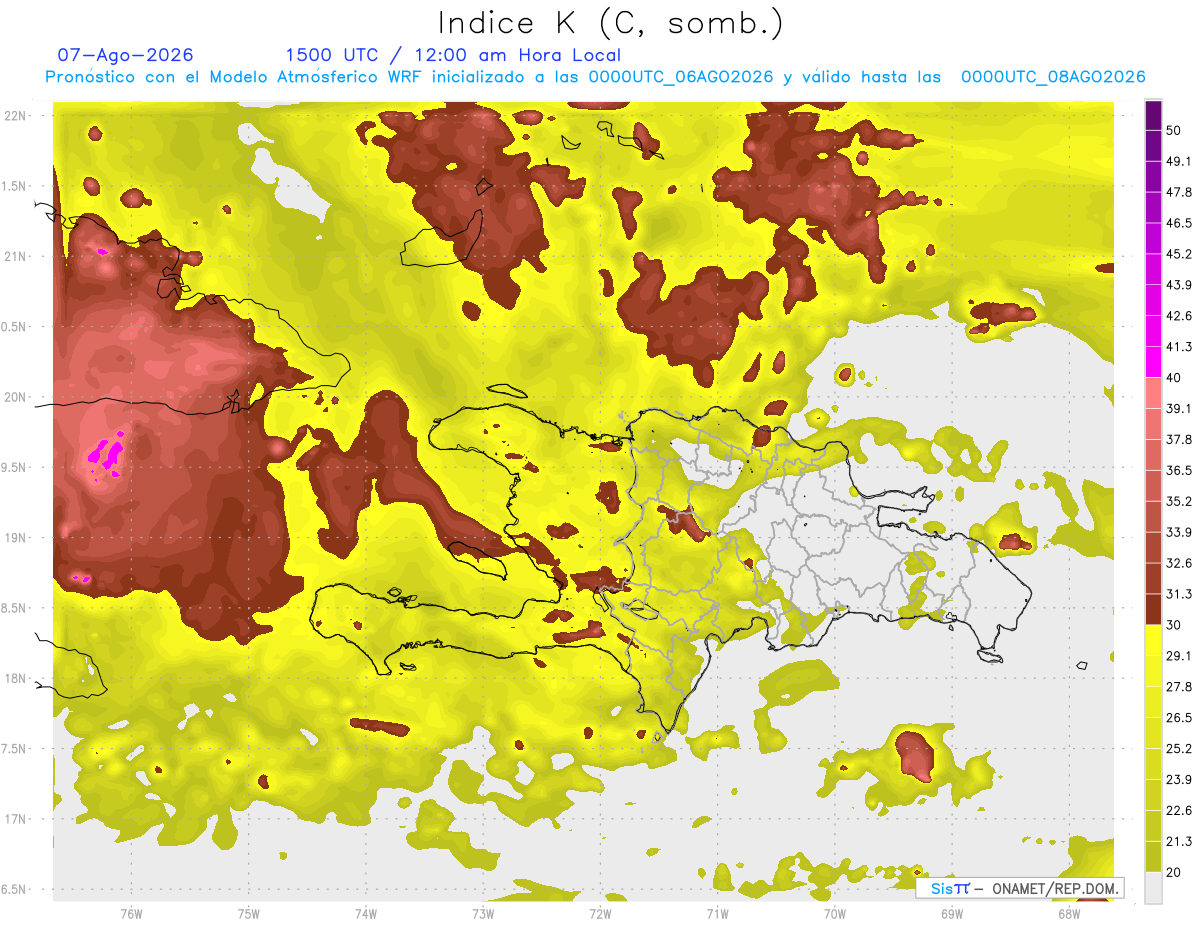
Task: Click the '74W' longitude axis label
Action: [366, 913]
